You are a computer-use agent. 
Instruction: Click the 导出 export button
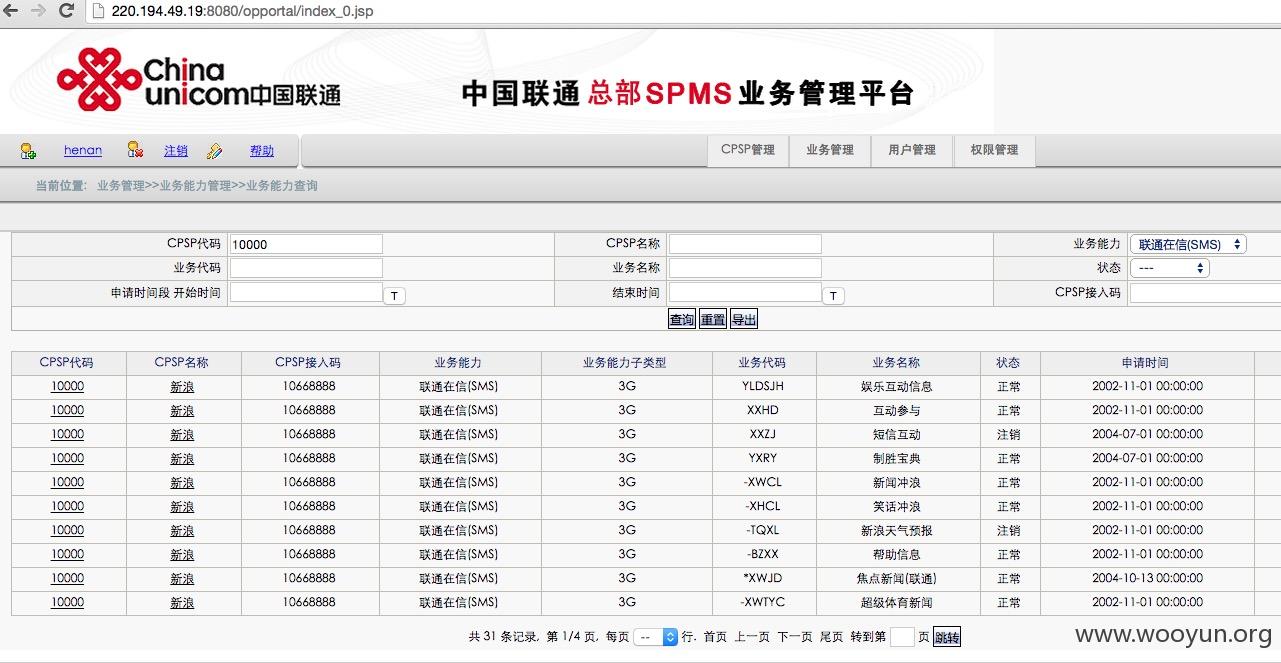(x=744, y=319)
